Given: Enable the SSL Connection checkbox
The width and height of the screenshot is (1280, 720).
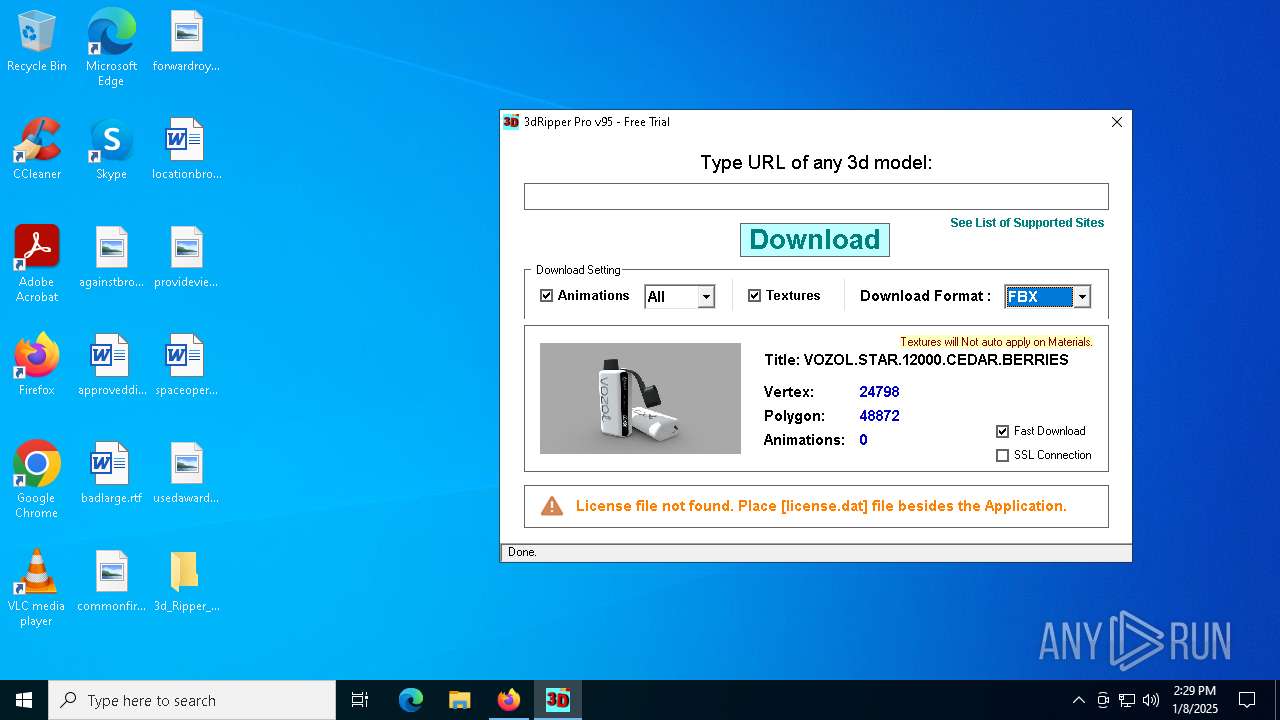Looking at the screenshot, I should click(x=1003, y=455).
